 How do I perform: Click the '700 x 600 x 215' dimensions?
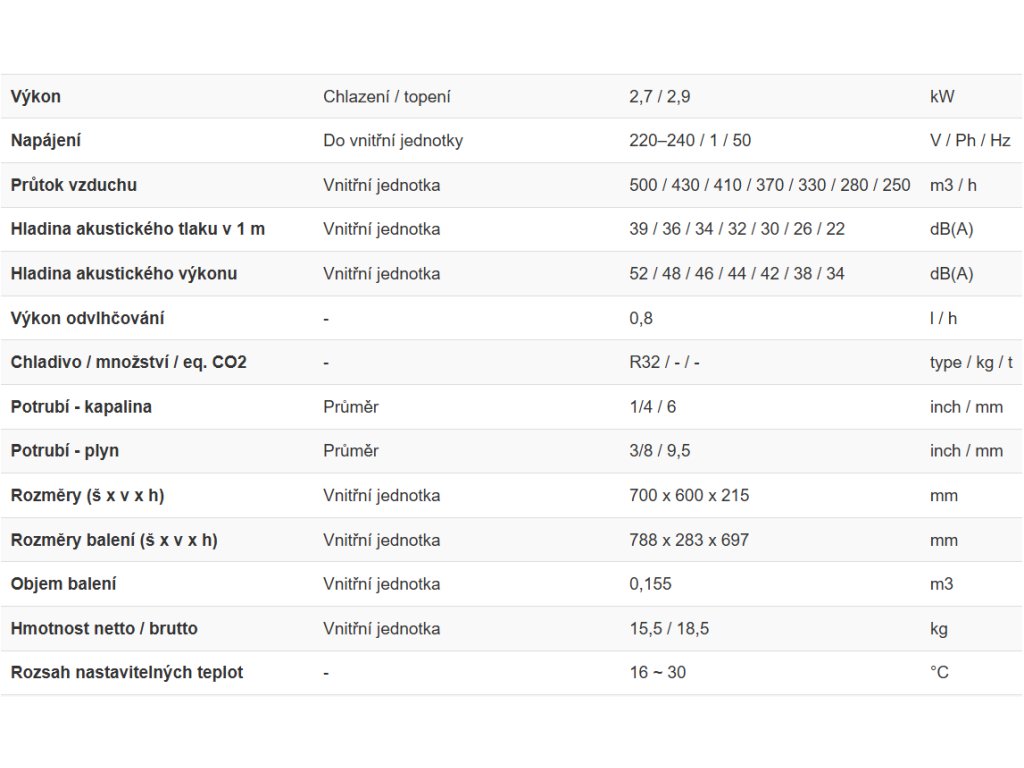click(689, 496)
